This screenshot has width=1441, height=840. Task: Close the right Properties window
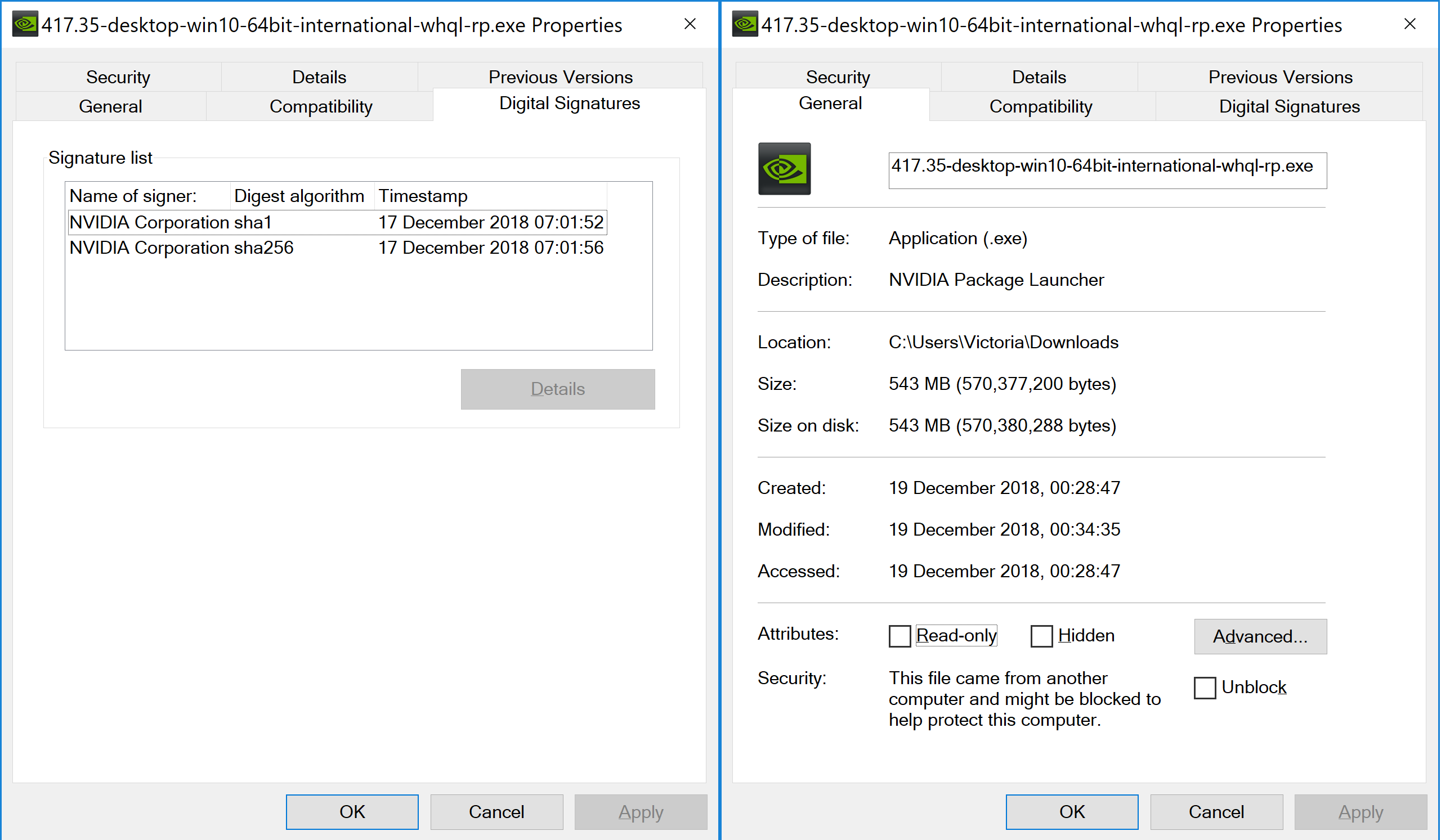(1410, 24)
